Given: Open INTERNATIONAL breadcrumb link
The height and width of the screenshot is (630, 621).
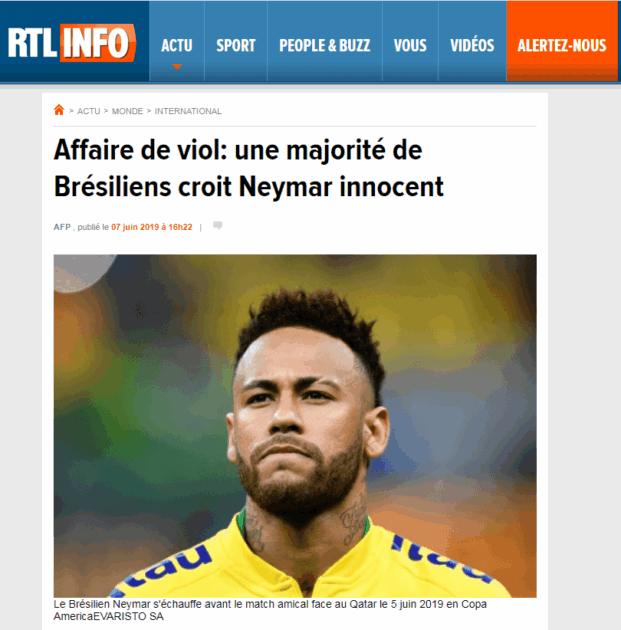Looking at the screenshot, I should pyautogui.click(x=188, y=111).
